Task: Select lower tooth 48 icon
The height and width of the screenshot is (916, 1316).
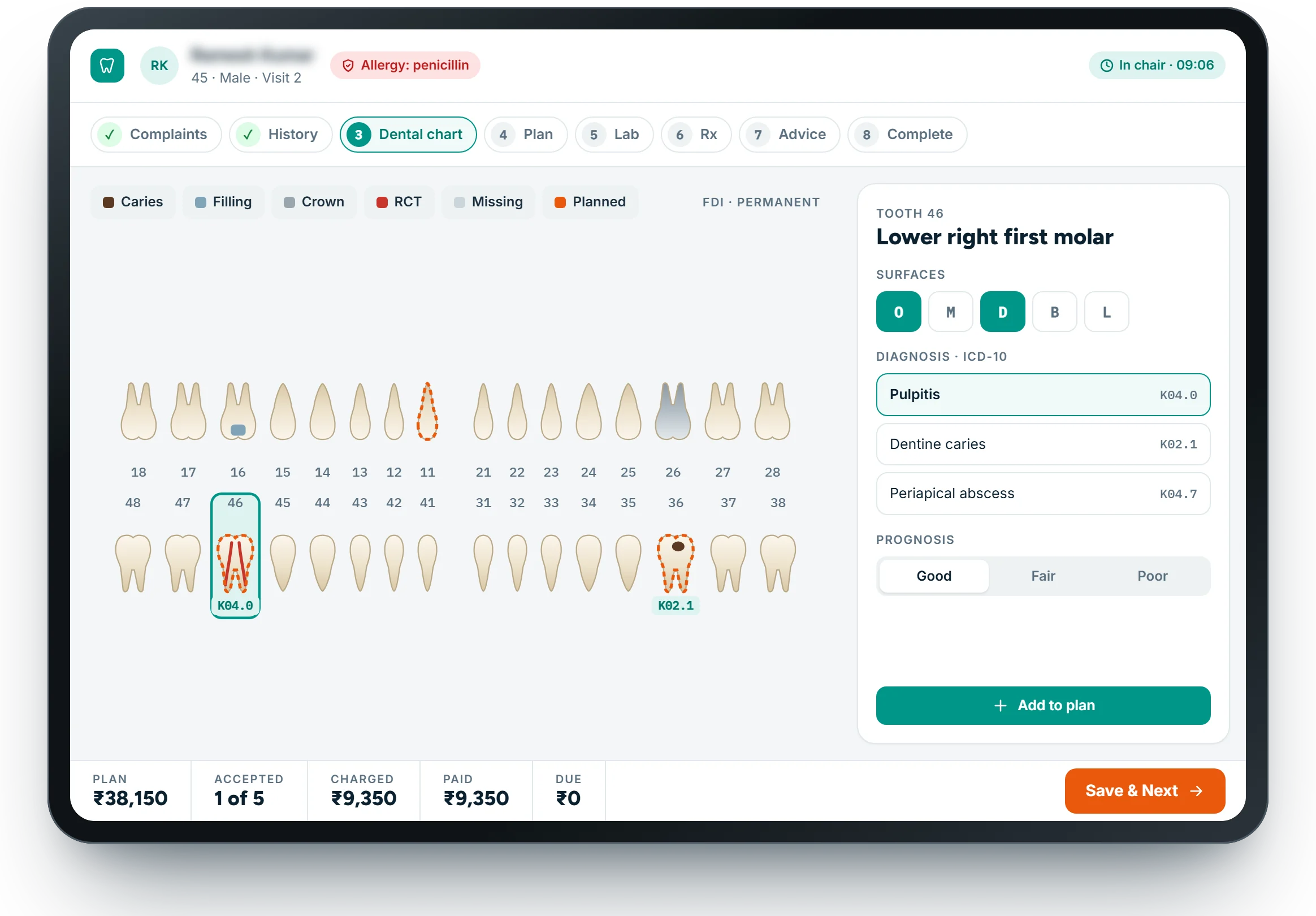Action: coord(133,563)
